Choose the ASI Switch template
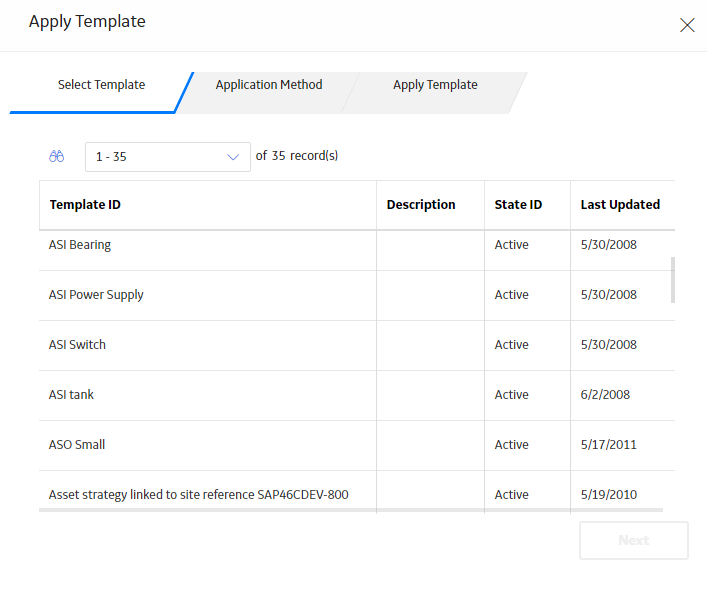707x600 pixels. point(357,346)
